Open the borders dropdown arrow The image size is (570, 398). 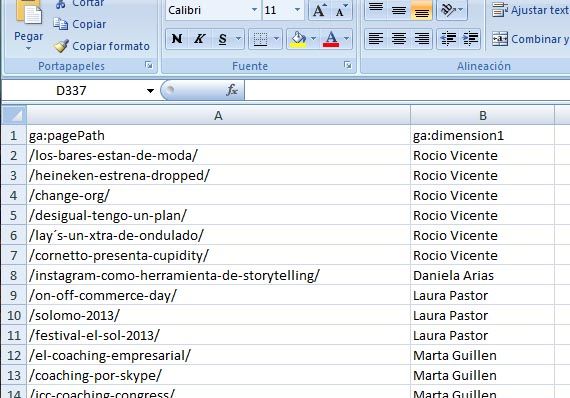[x=276, y=39]
